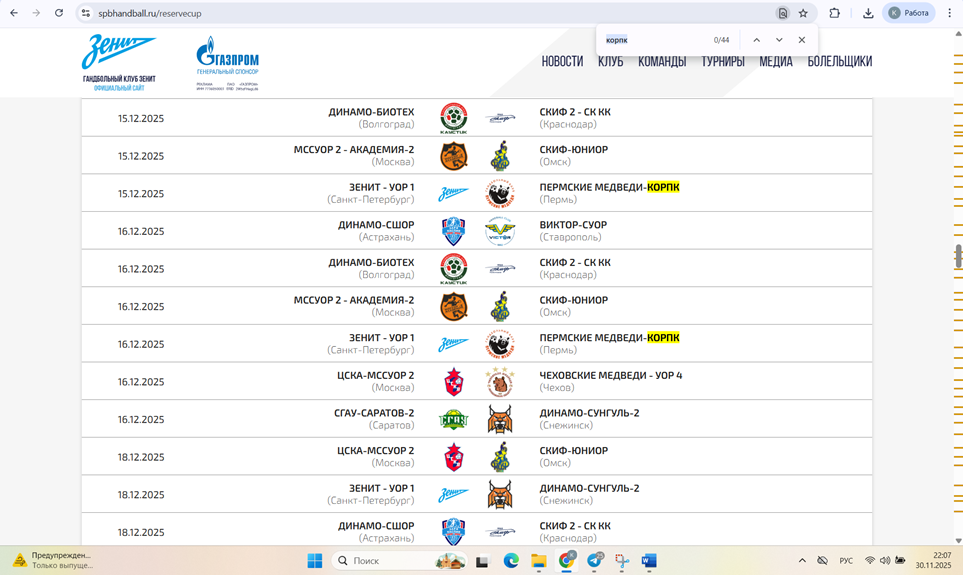Select ПЕРМСКИЕ МЕДВЕДИ-КОРПК text in 16.12.2025 row
The height and width of the screenshot is (575, 963).
[609, 338]
